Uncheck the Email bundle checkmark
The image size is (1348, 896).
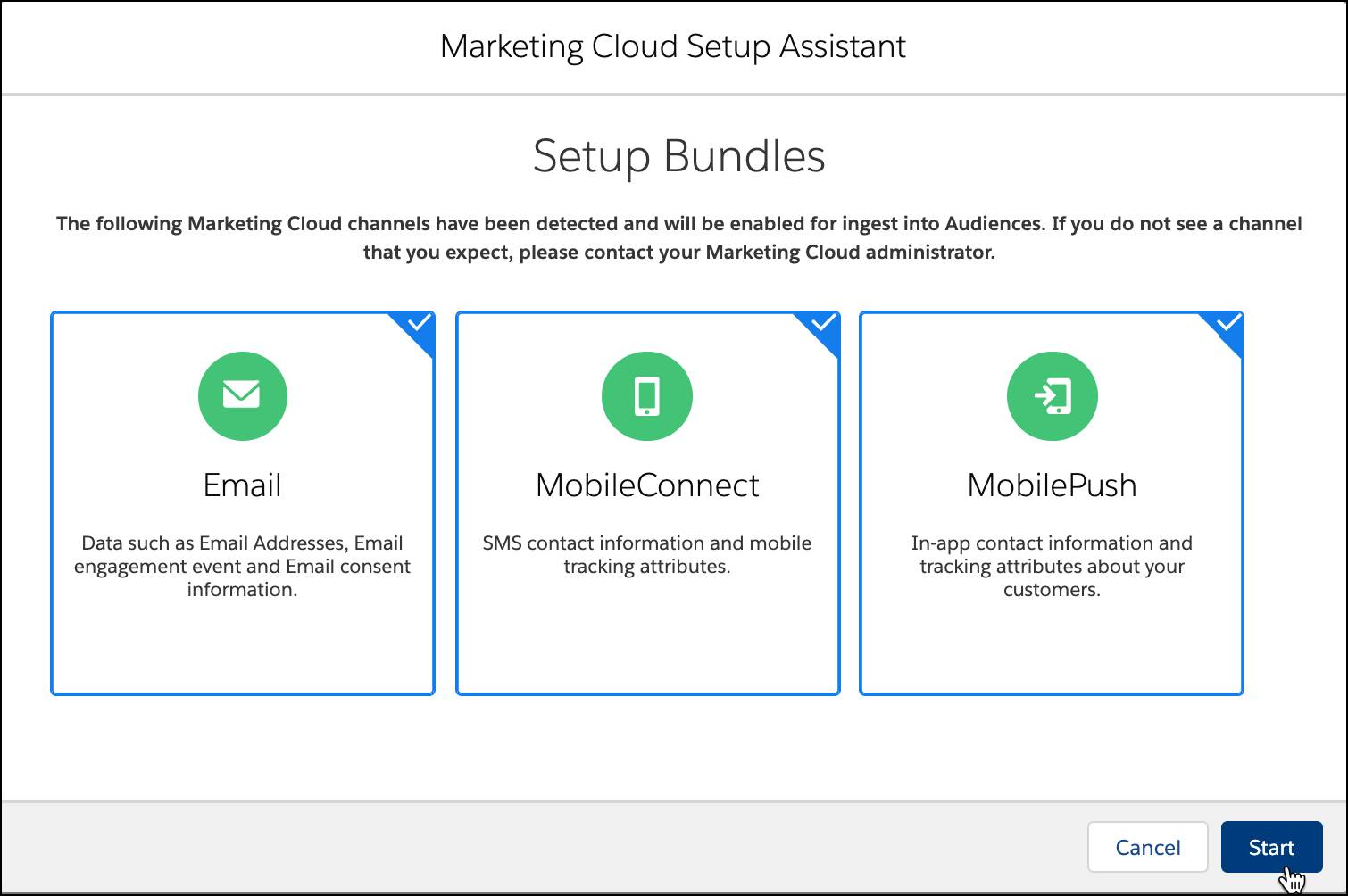pos(419,325)
